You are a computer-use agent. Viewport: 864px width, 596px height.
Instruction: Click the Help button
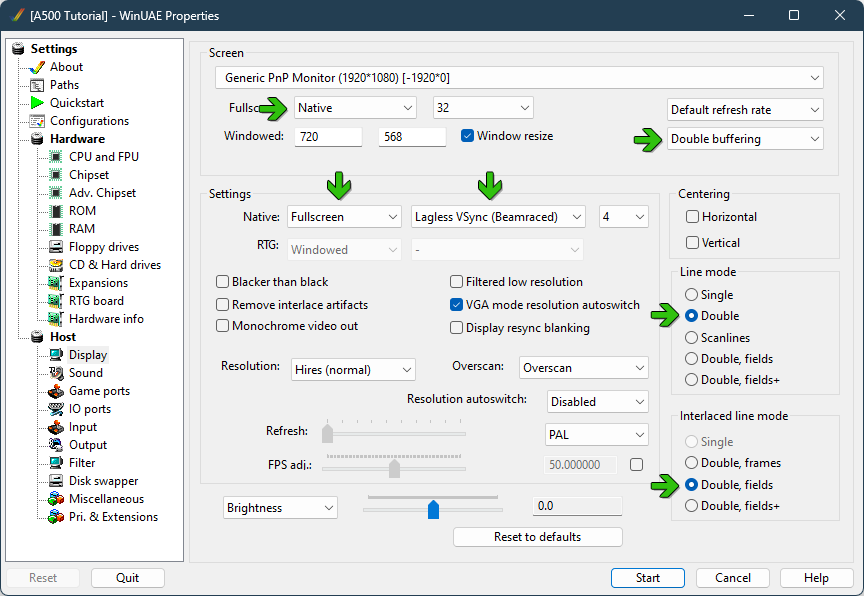[816, 578]
